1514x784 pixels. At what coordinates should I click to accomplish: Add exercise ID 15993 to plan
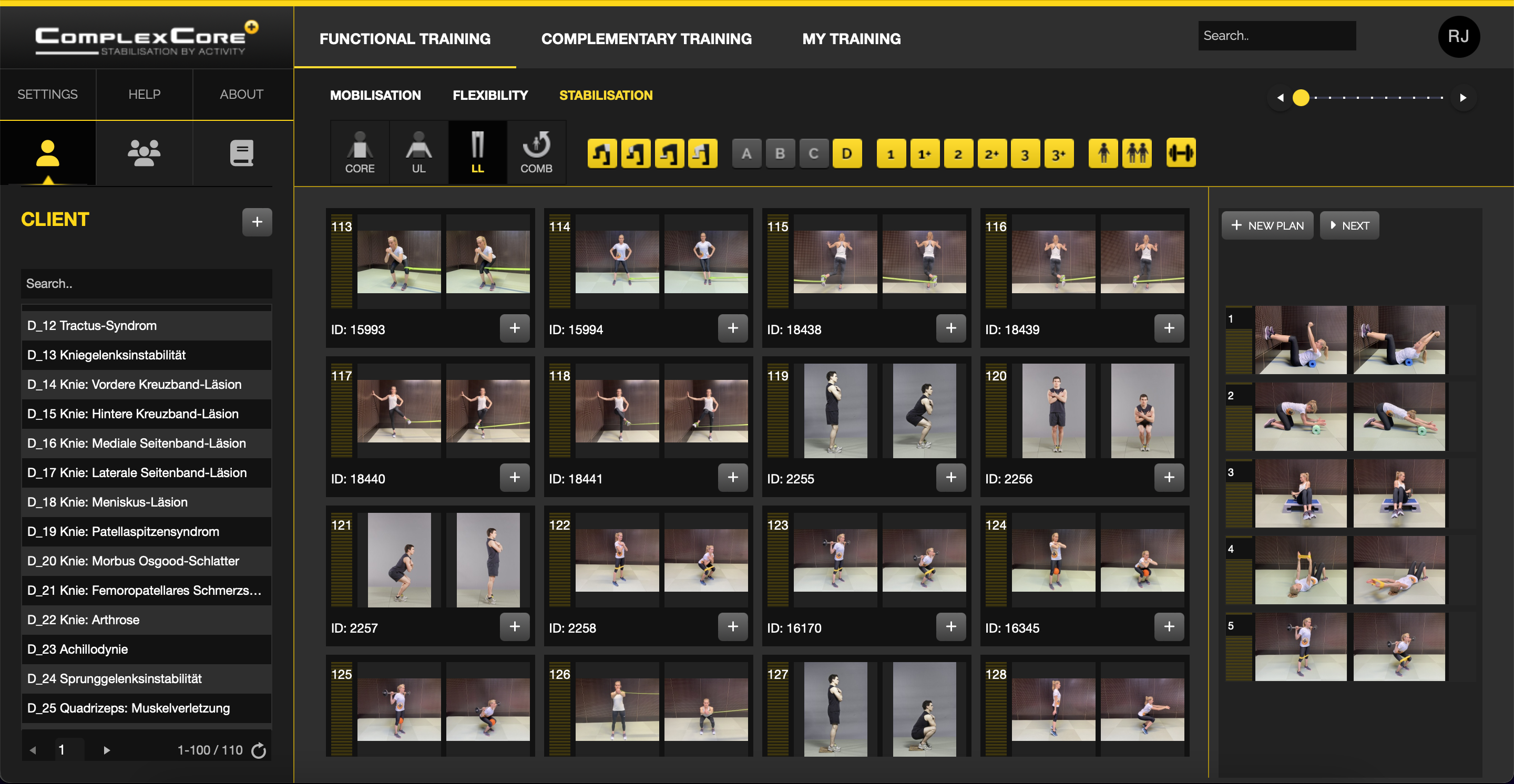(514, 328)
